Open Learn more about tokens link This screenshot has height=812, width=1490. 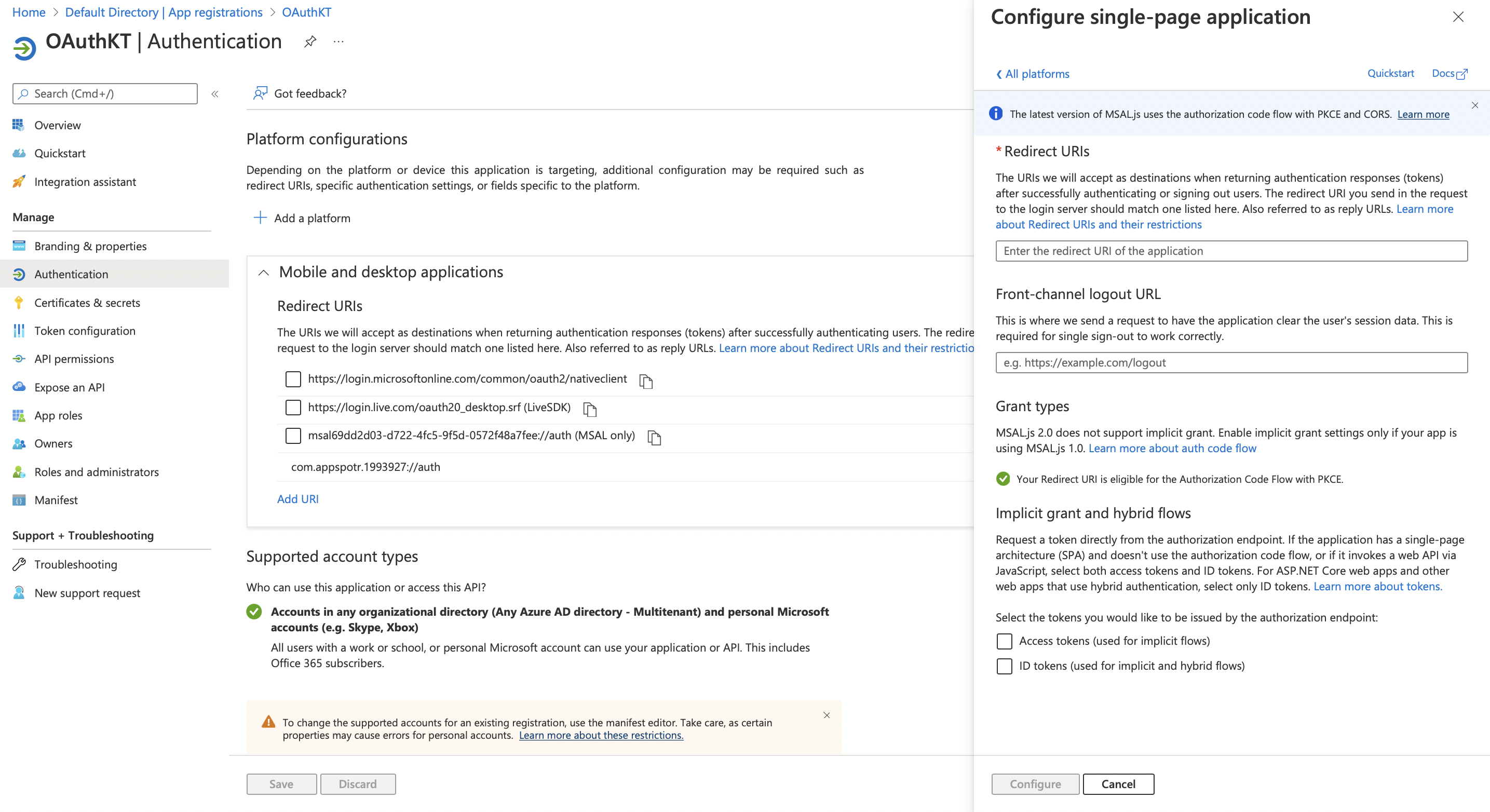point(1378,587)
